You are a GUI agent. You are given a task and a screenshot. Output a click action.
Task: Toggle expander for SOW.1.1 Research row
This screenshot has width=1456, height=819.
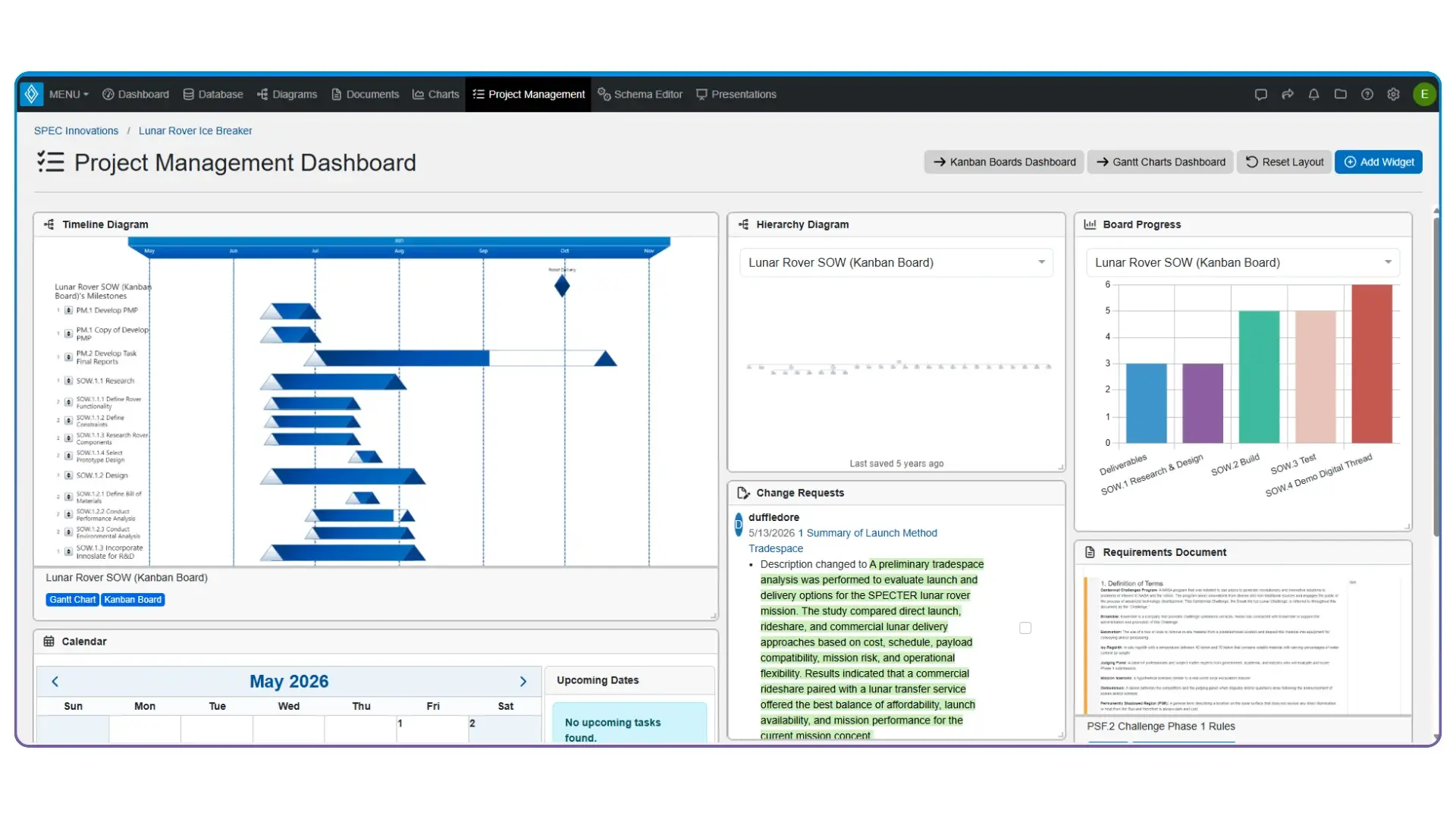68,381
